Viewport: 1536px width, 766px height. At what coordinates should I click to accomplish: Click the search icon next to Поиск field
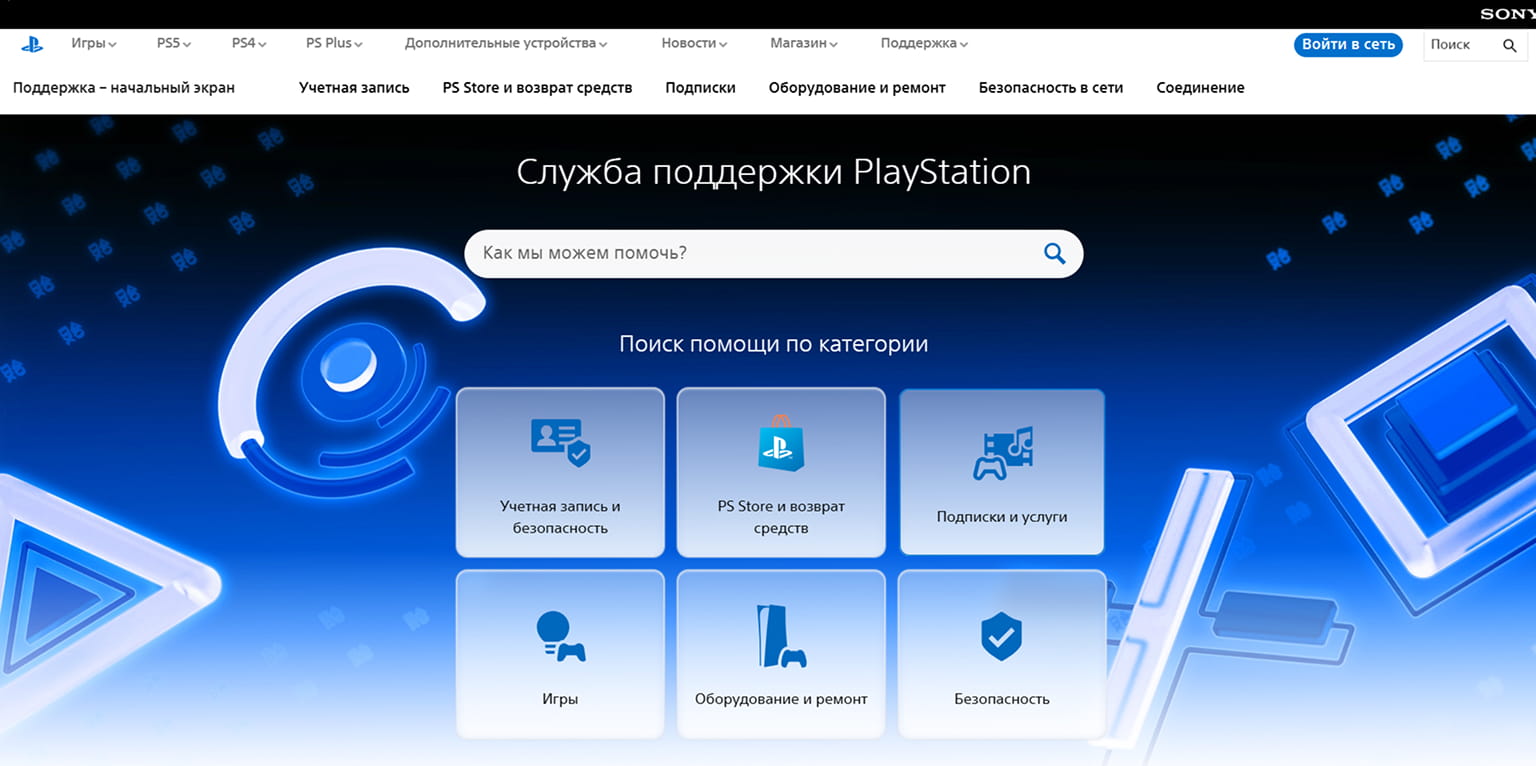click(1510, 45)
